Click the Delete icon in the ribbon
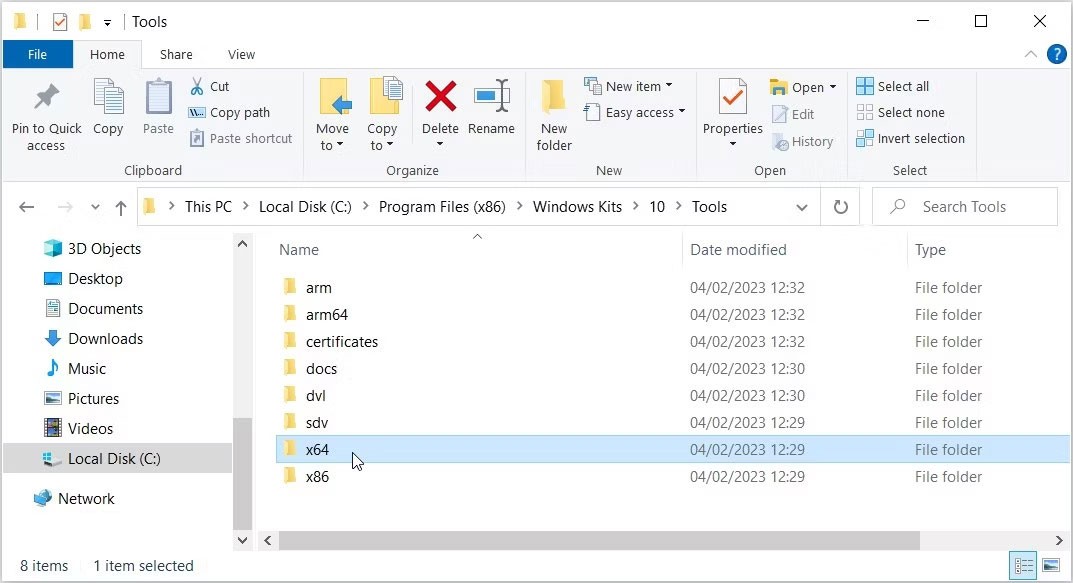The image size is (1073, 583). pyautogui.click(x=440, y=98)
